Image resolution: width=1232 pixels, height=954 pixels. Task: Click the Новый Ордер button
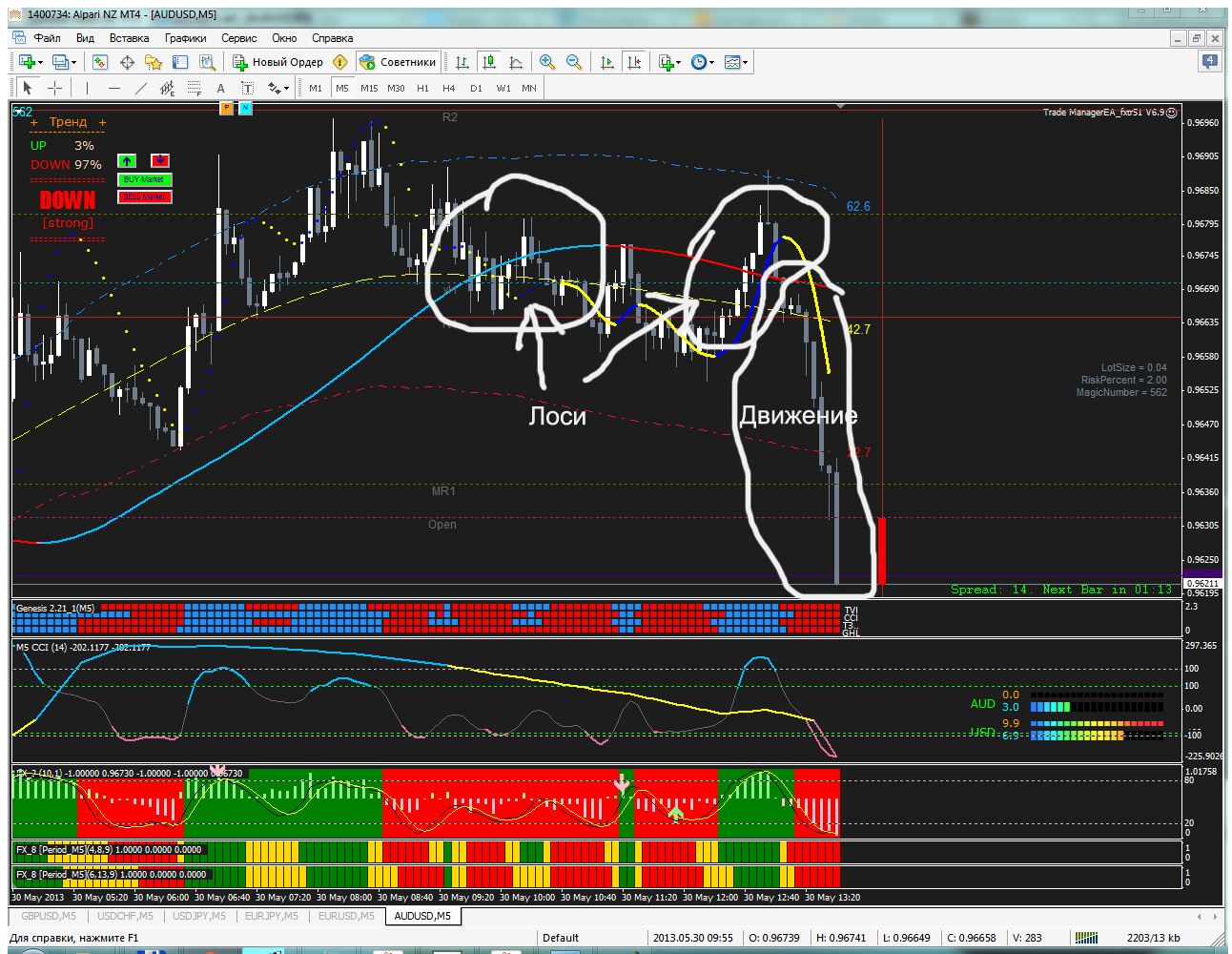pos(277,62)
